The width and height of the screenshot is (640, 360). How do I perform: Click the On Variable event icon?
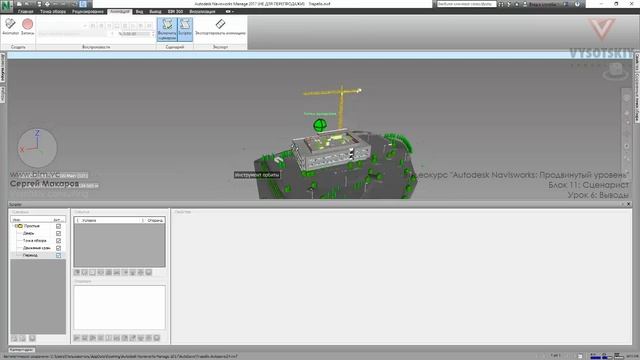pos(116,272)
